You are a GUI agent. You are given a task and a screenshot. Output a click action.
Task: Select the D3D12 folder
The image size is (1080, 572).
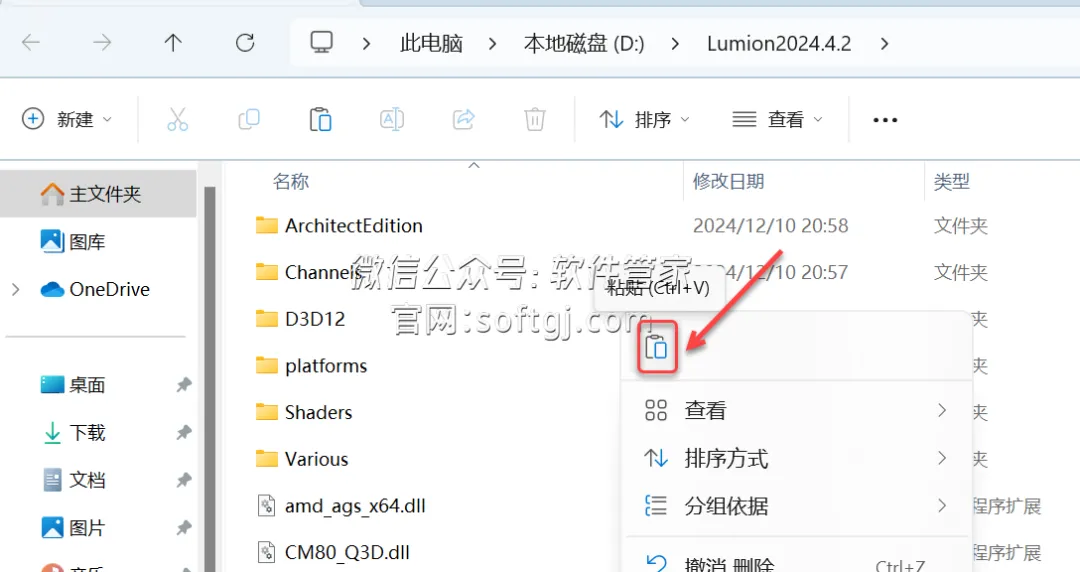300,319
